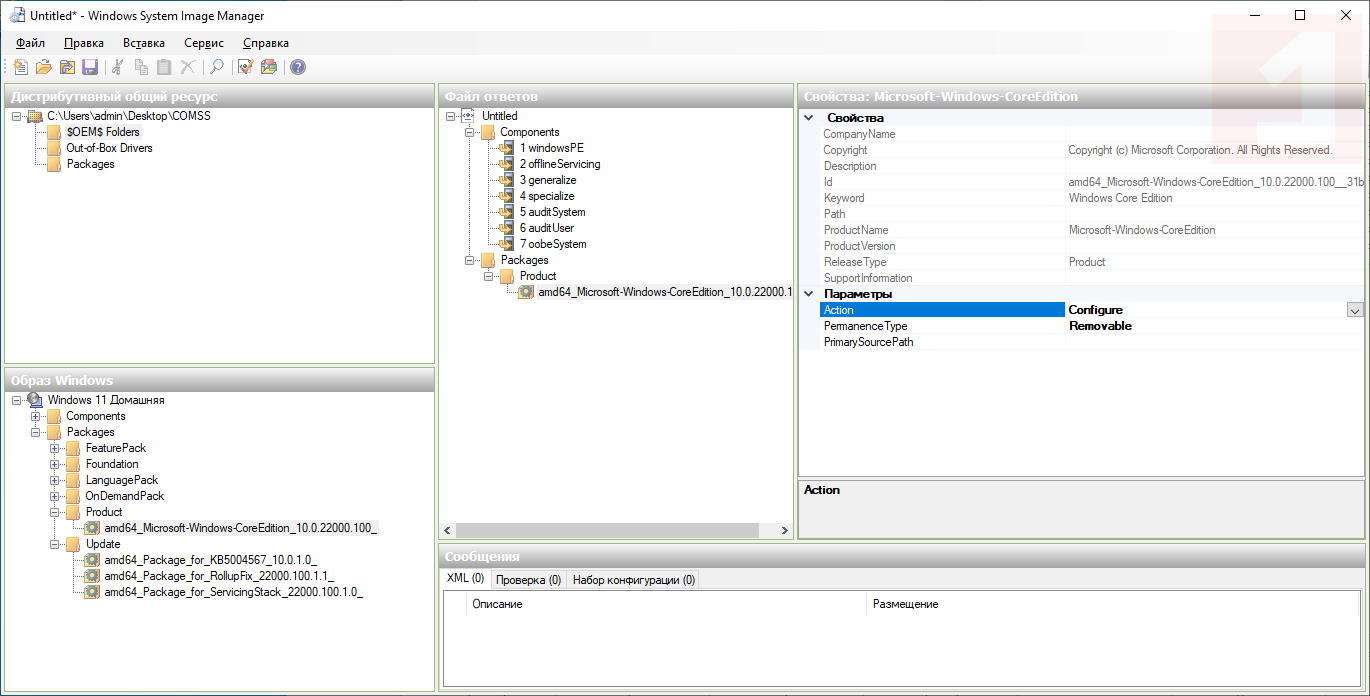Select the 4 specialize pass
1370x696 pixels.
point(546,196)
